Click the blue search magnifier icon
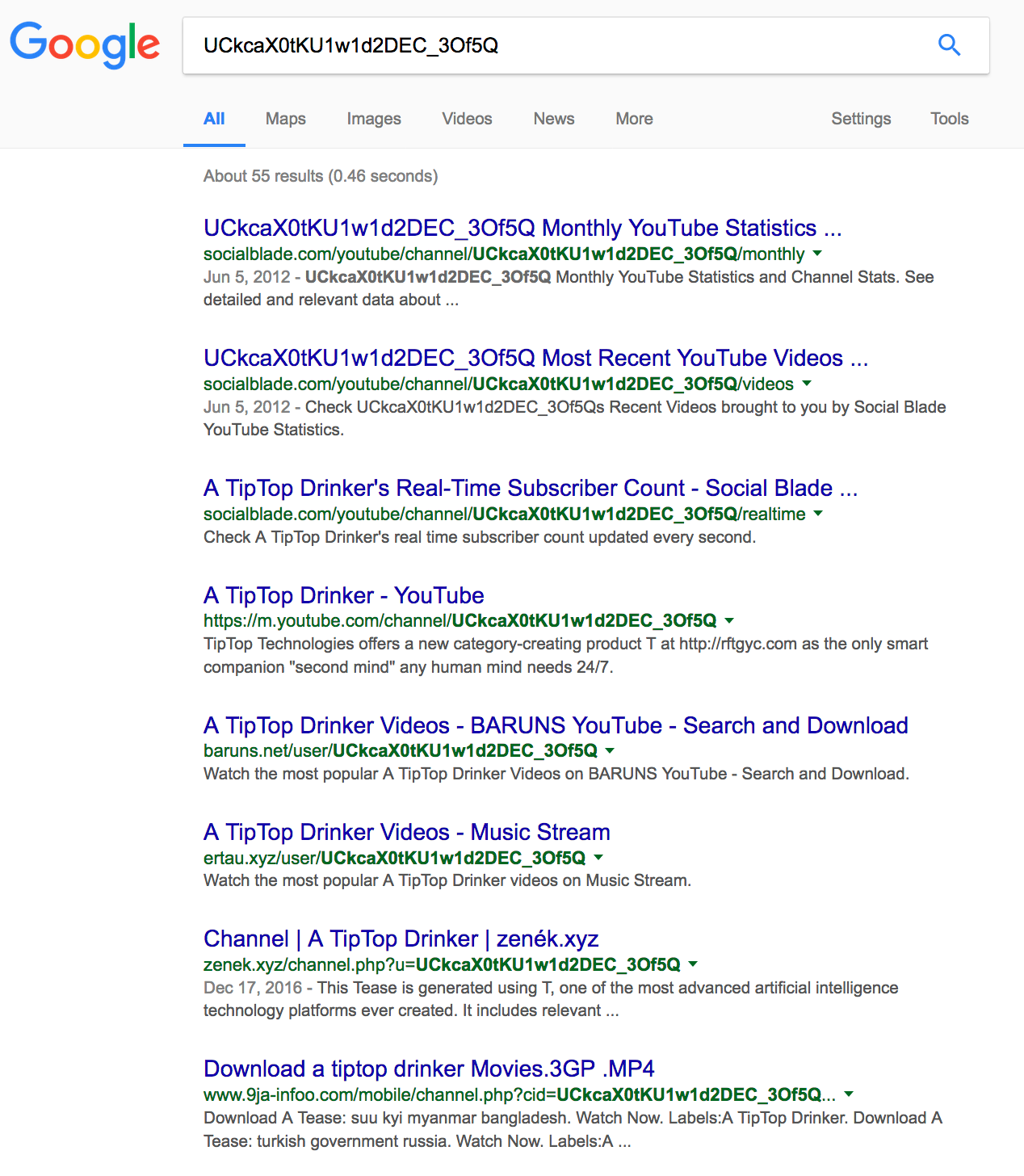This screenshot has width=1024, height=1176. (x=950, y=45)
